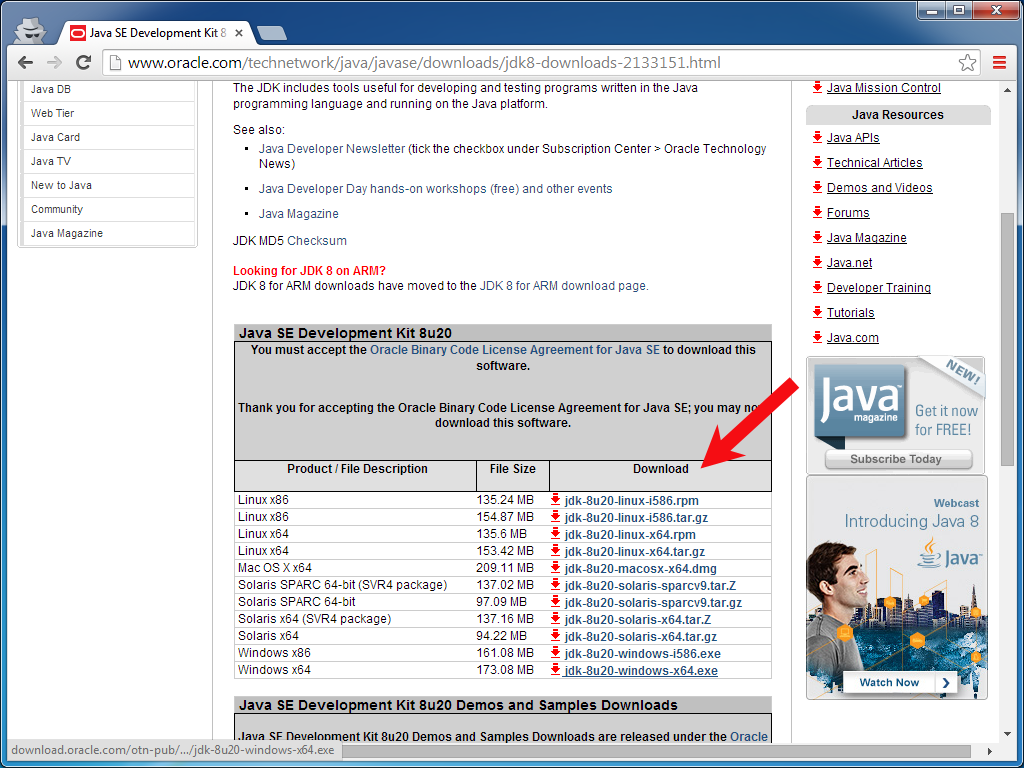This screenshot has height=768, width=1024.
Task: Click the Windows x64 row description text
Action: pyautogui.click(x=274, y=669)
